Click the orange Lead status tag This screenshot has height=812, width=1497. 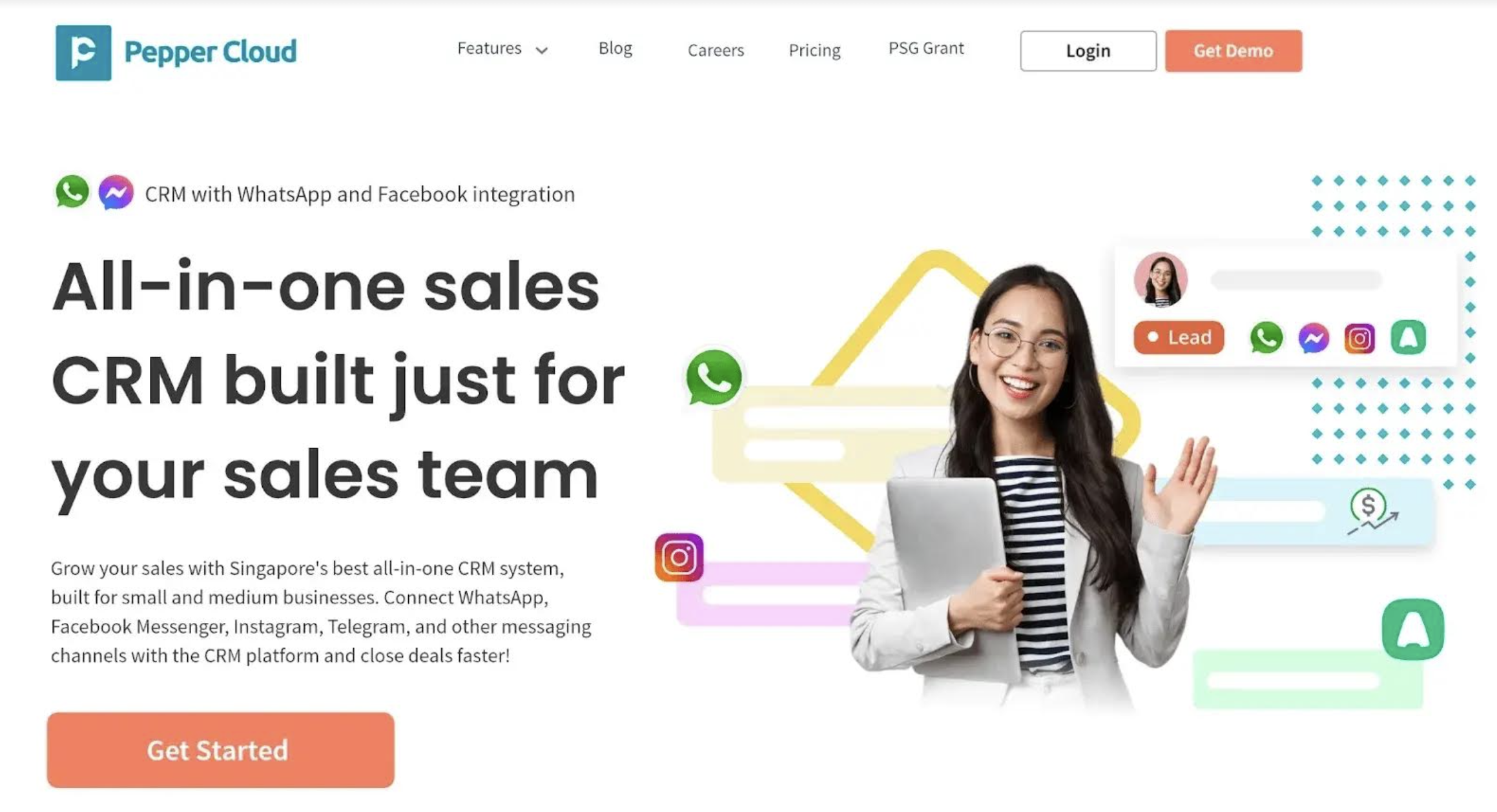tap(1179, 338)
